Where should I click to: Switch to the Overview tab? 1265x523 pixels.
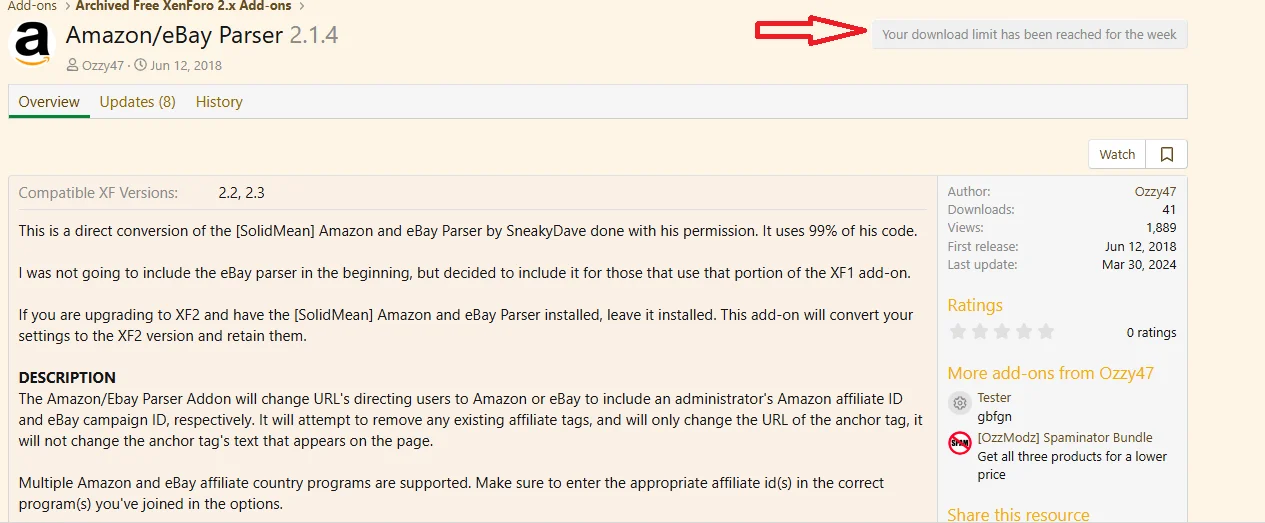tap(49, 102)
